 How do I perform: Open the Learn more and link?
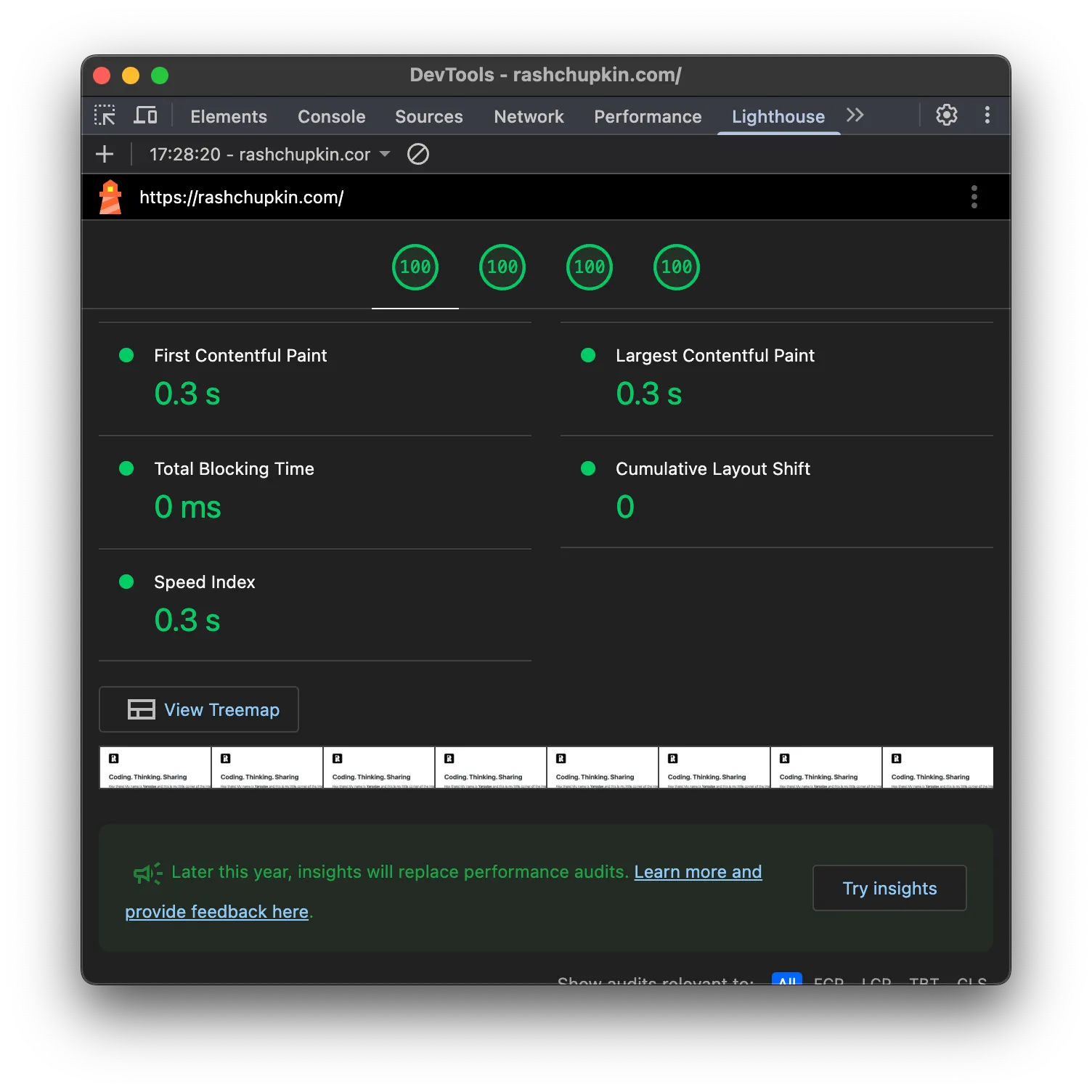698,872
